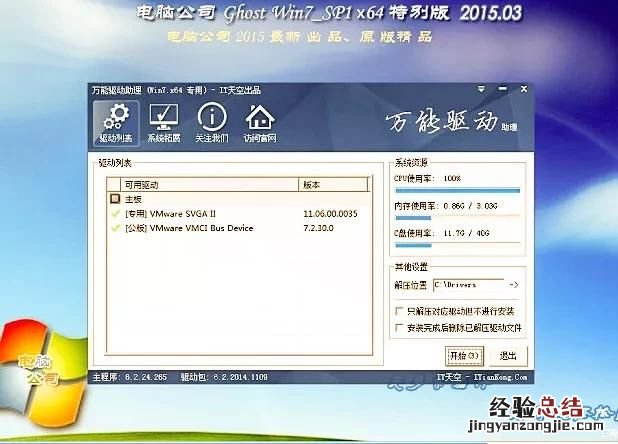Uncheck the VMware VMCI Bus Device driver
Image resolution: width=618 pixels, height=444 pixels.
115,228
